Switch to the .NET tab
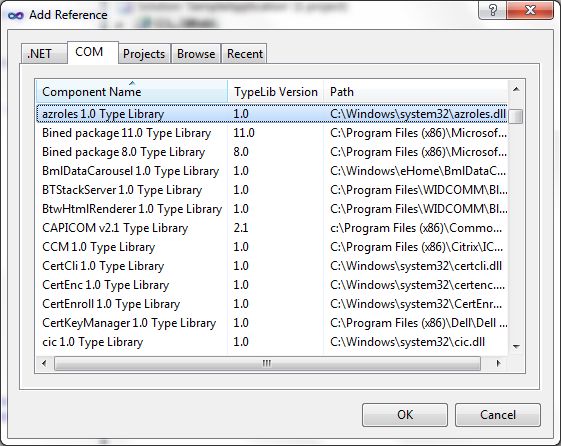The image size is (561, 446). pos(44,54)
